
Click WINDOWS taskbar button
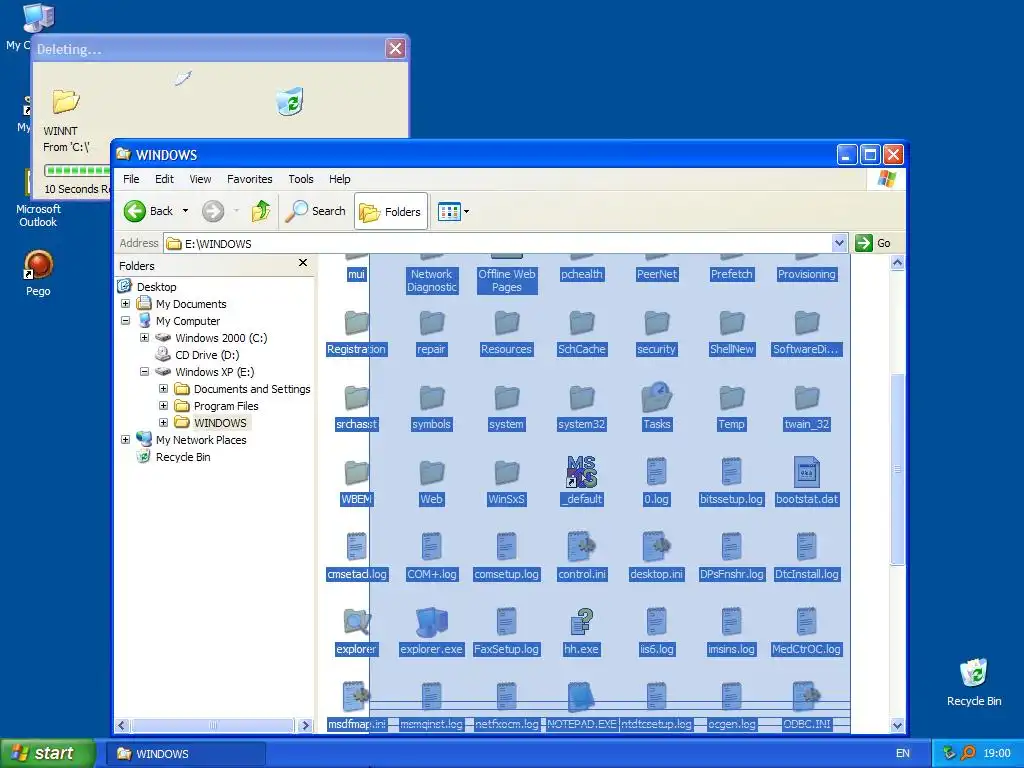coord(185,754)
